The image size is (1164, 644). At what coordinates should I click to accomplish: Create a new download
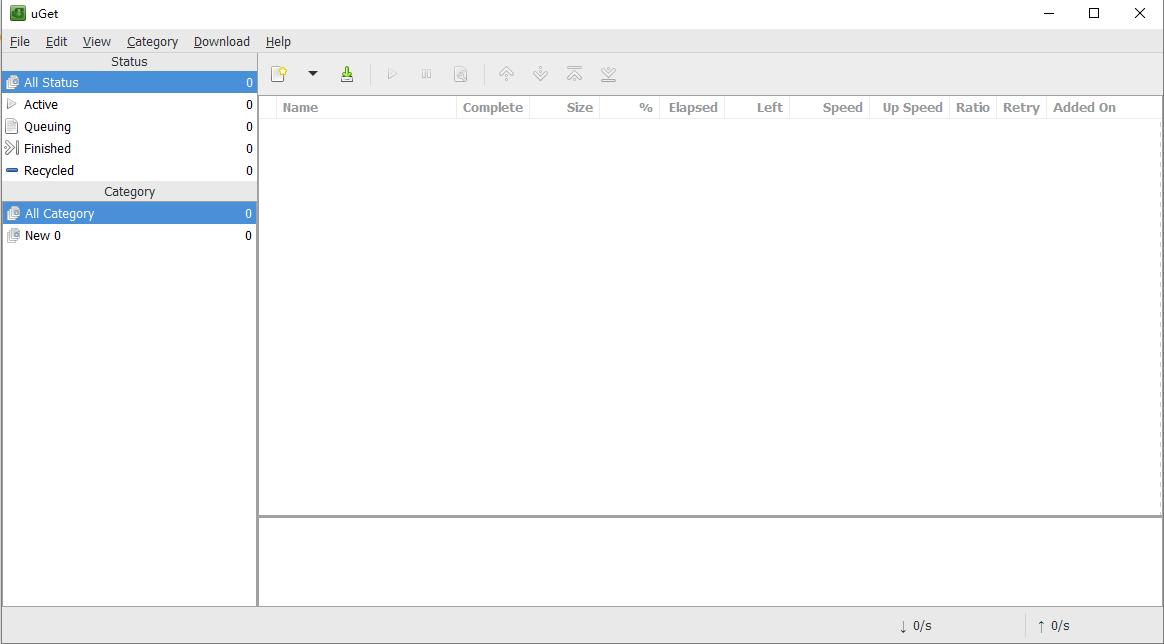point(277,73)
